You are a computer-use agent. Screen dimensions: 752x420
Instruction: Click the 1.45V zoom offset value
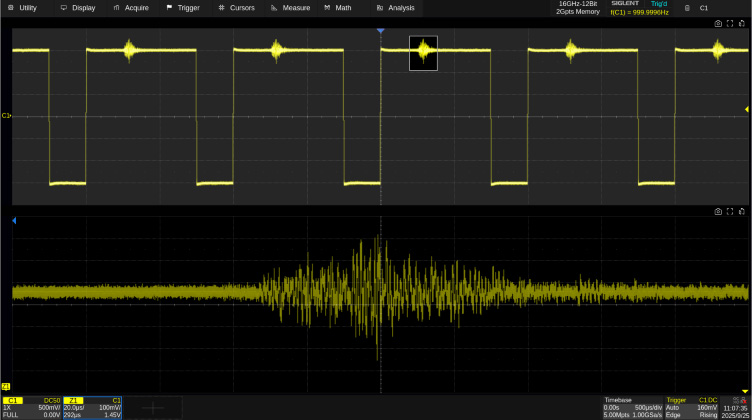click(113, 415)
